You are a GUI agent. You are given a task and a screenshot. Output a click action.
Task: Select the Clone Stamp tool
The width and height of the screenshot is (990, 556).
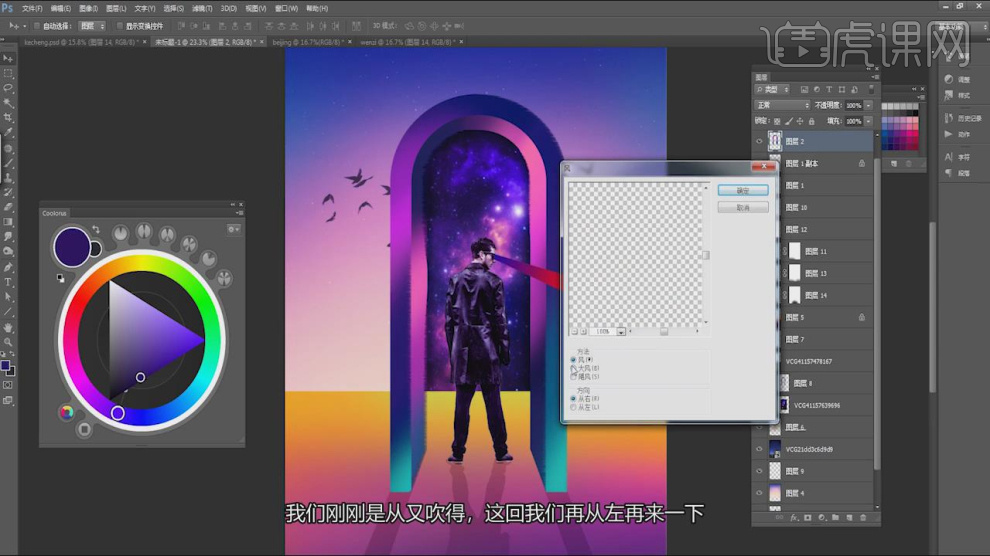8,177
